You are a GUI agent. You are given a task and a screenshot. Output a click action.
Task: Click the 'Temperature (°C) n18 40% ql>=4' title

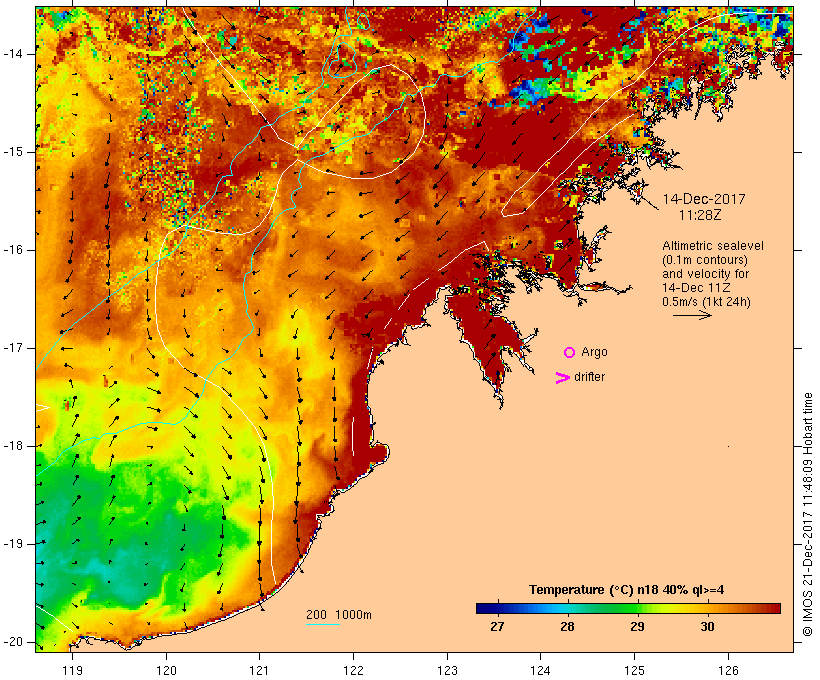point(627,590)
